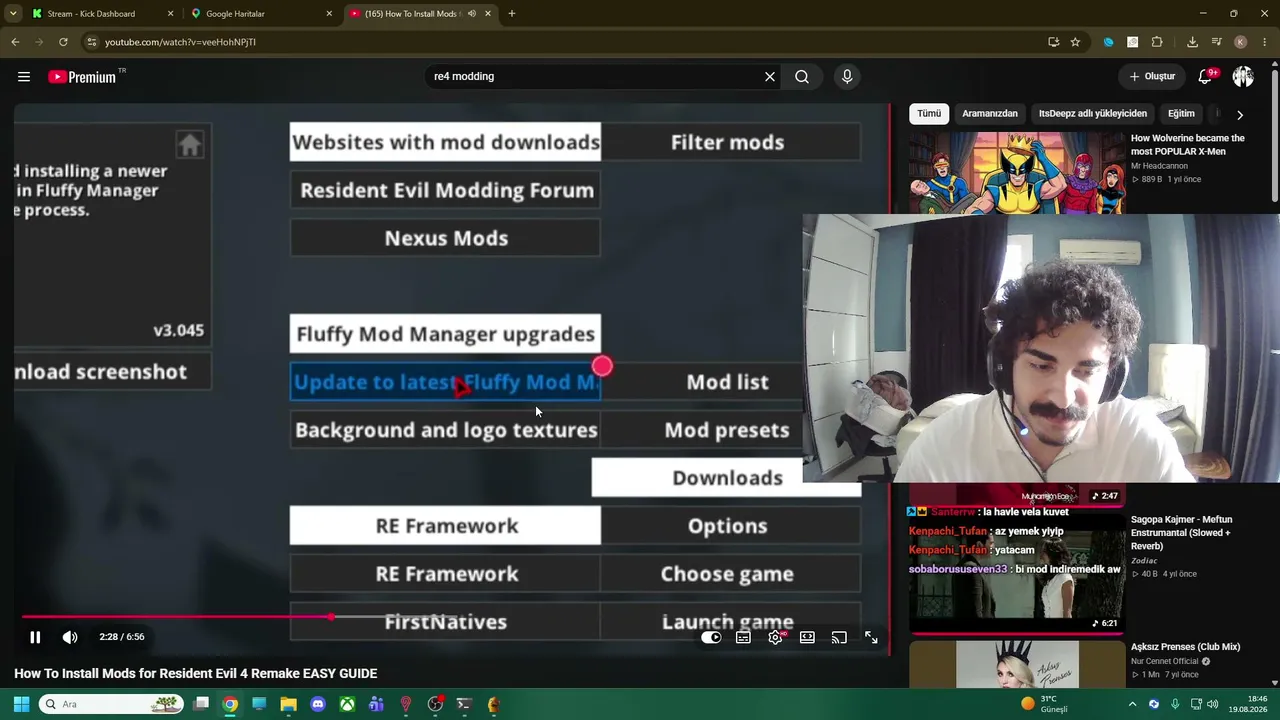This screenshot has height=720, width=1280.
Task: Close the Google Haritalar tab
Action: [x=329, y=14]
